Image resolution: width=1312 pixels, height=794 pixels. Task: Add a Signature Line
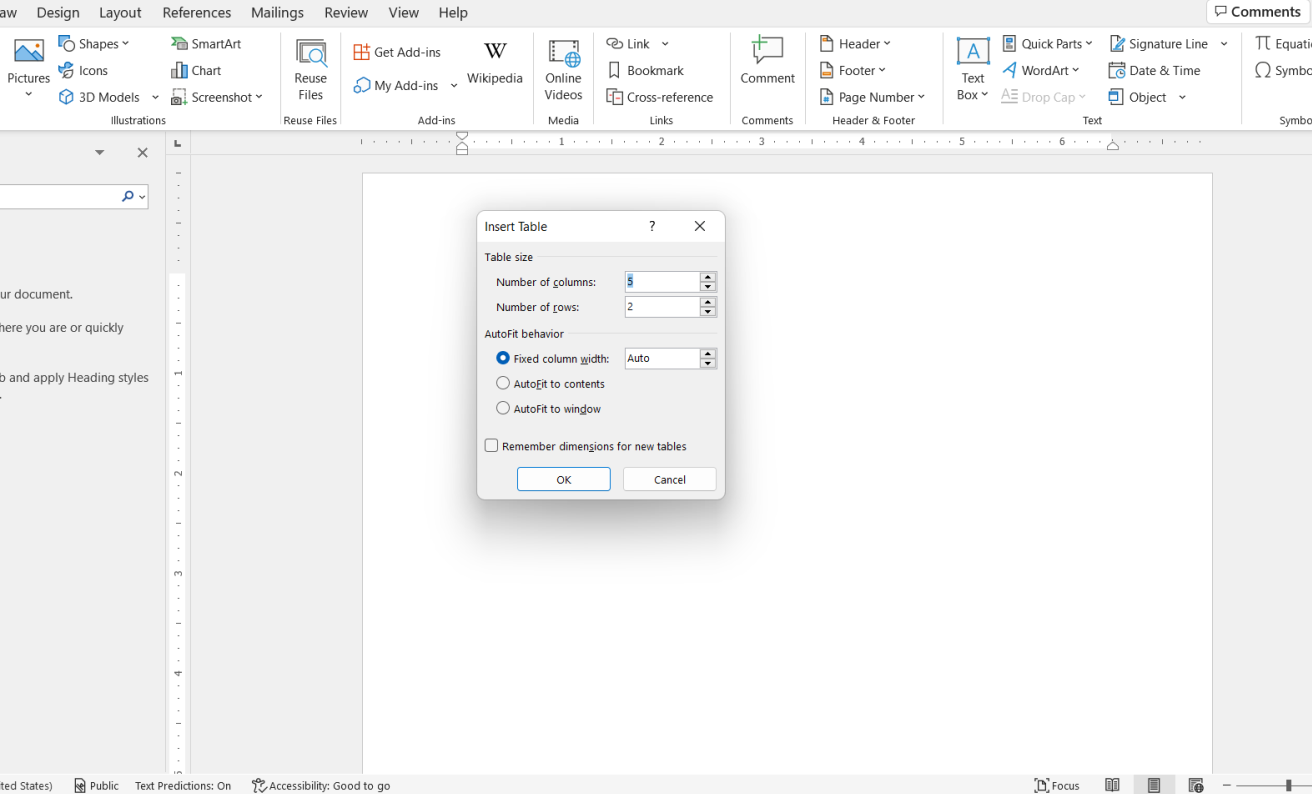point(1159,44)
